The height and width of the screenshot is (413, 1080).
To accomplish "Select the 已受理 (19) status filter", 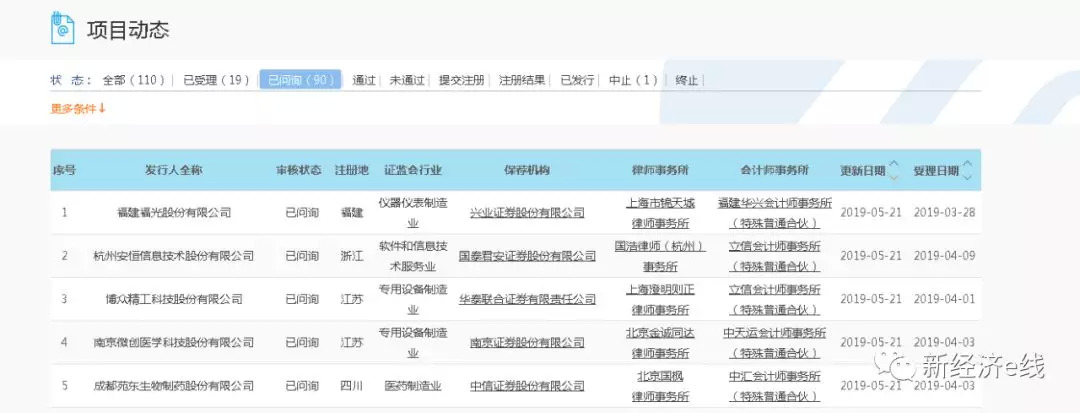I will (x=216, y=80).
